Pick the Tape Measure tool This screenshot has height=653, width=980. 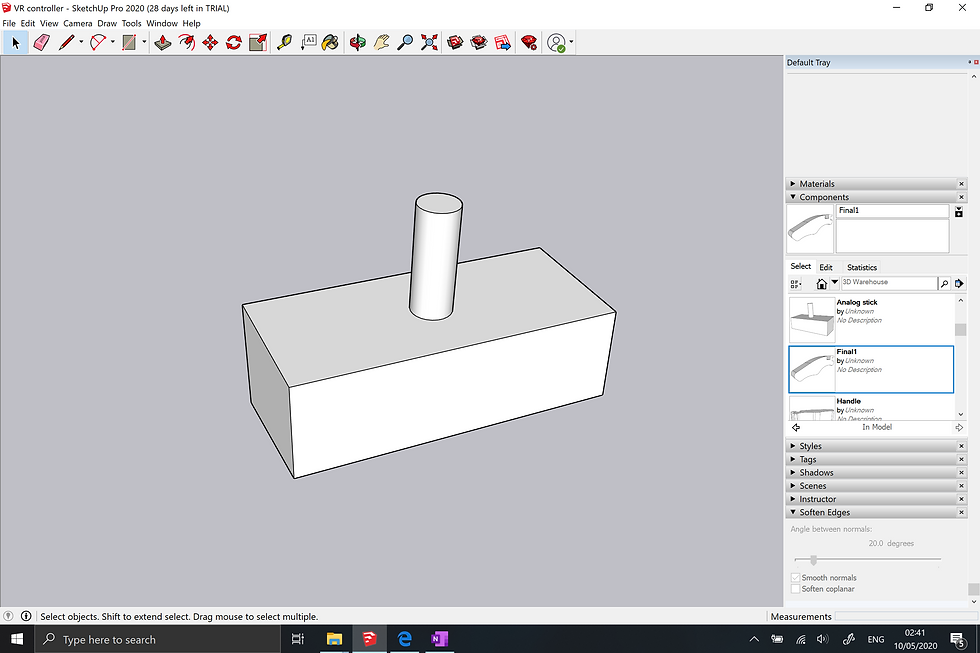pos(284,42)
